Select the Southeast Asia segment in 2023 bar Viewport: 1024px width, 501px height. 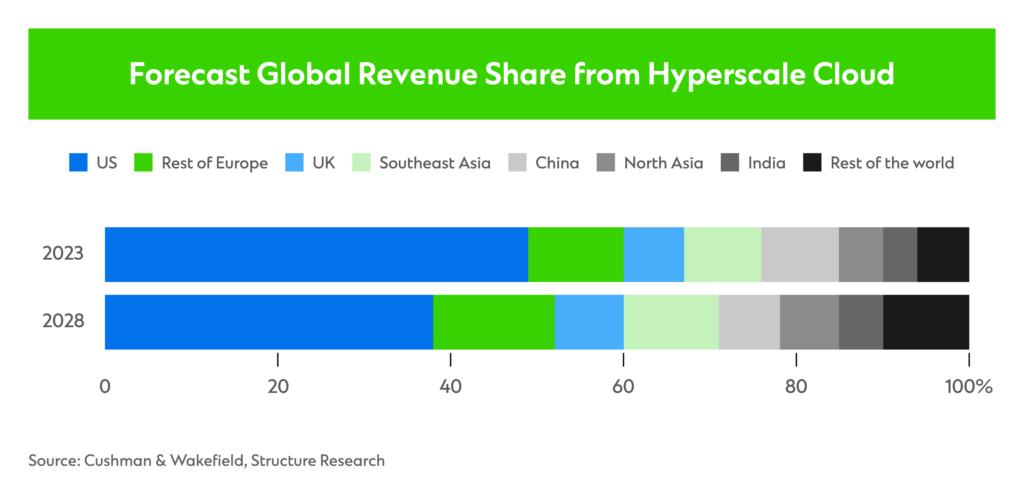point(722,254)
